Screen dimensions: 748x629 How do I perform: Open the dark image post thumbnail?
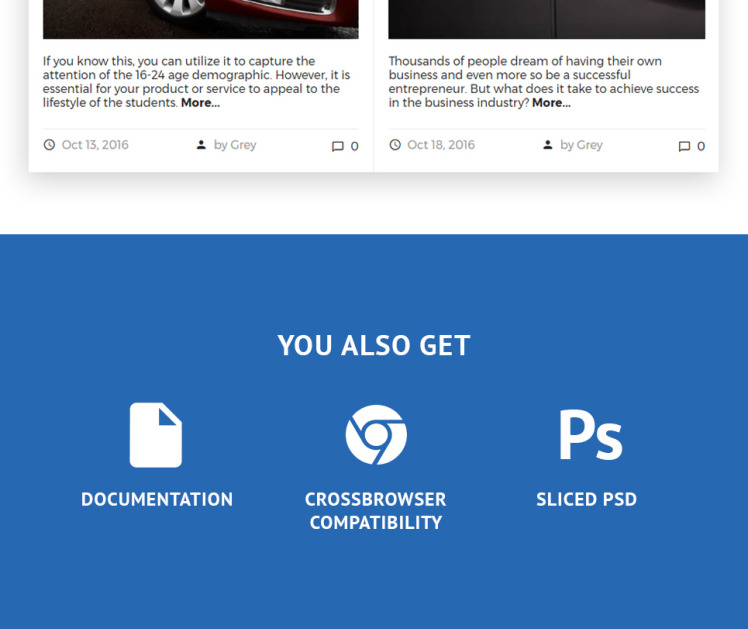(x=547, y=19)
